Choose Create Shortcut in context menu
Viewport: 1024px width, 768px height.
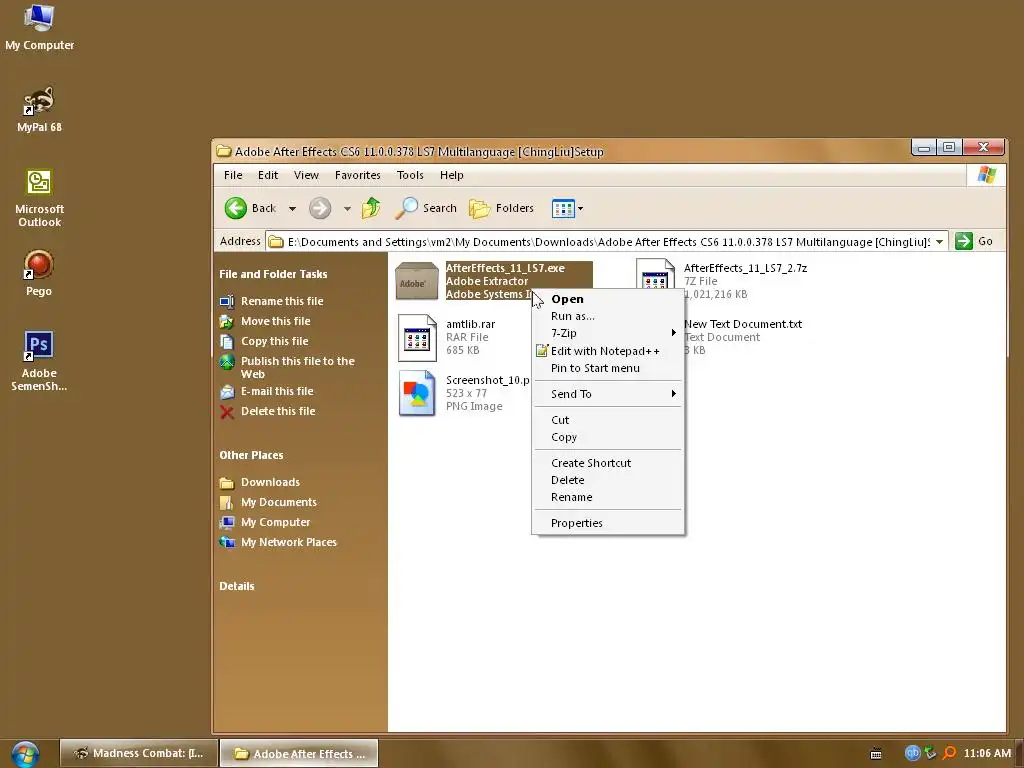(607, 462)
